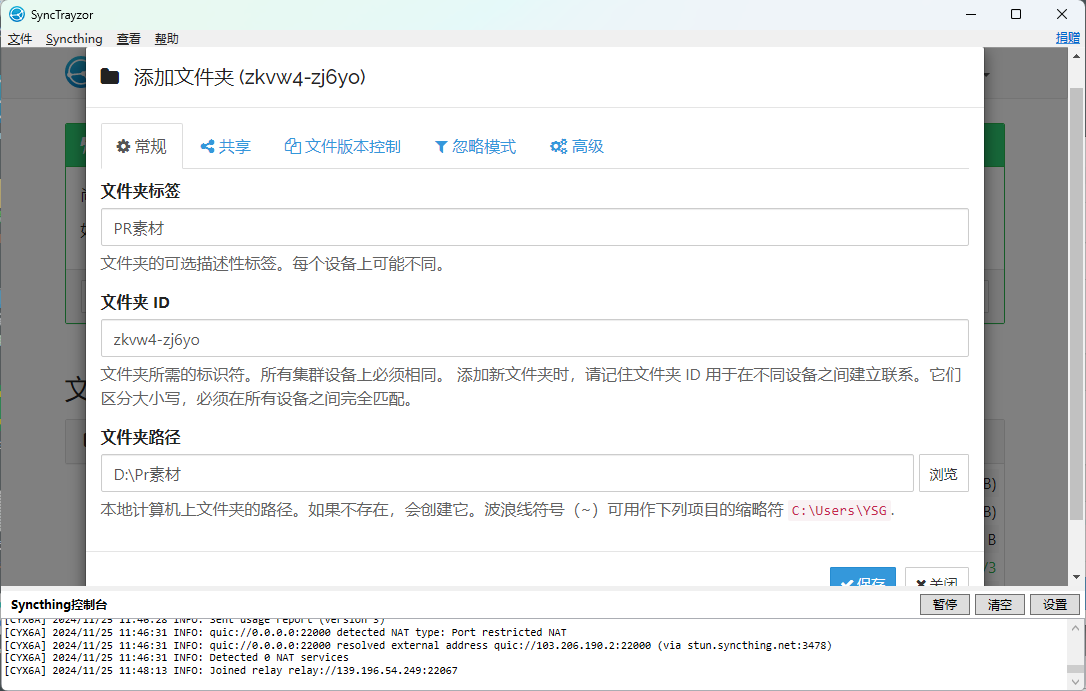Open the 文件 menu
This screenshot has width=1086, height=691.
coord(19,39)
